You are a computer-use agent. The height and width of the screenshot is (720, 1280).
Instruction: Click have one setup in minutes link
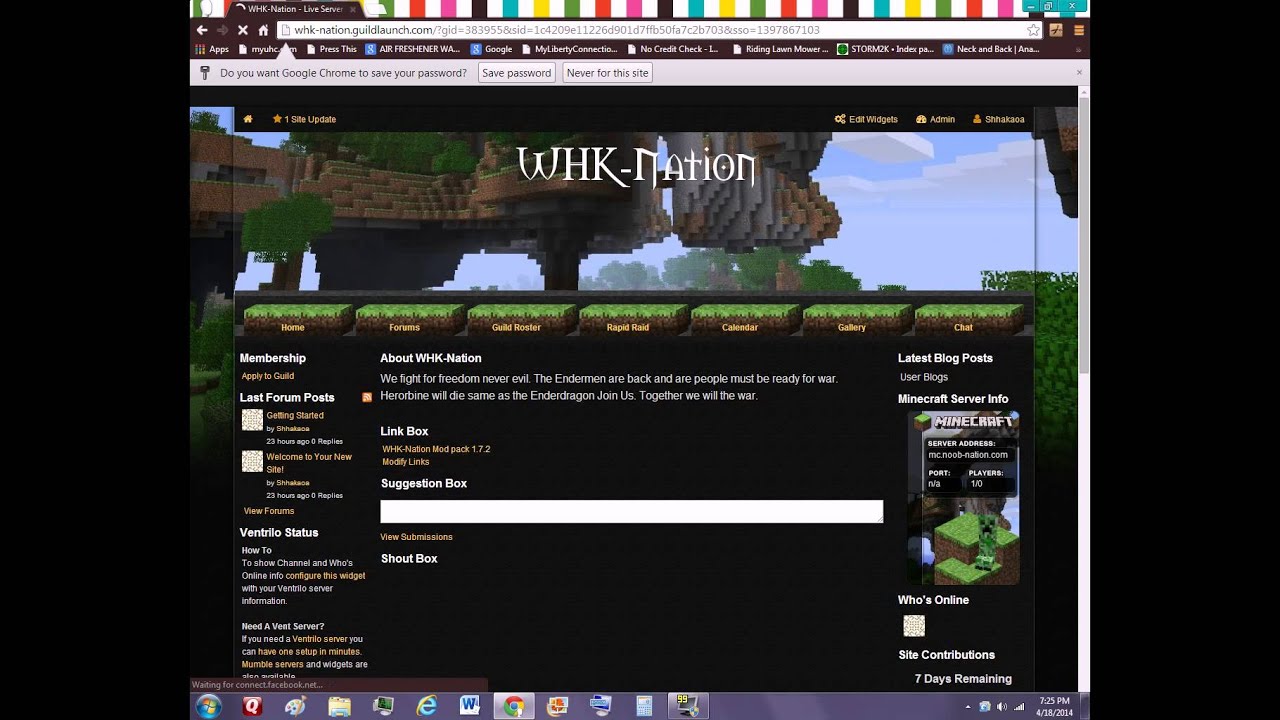pyautogui.click(x=309, y=652)
